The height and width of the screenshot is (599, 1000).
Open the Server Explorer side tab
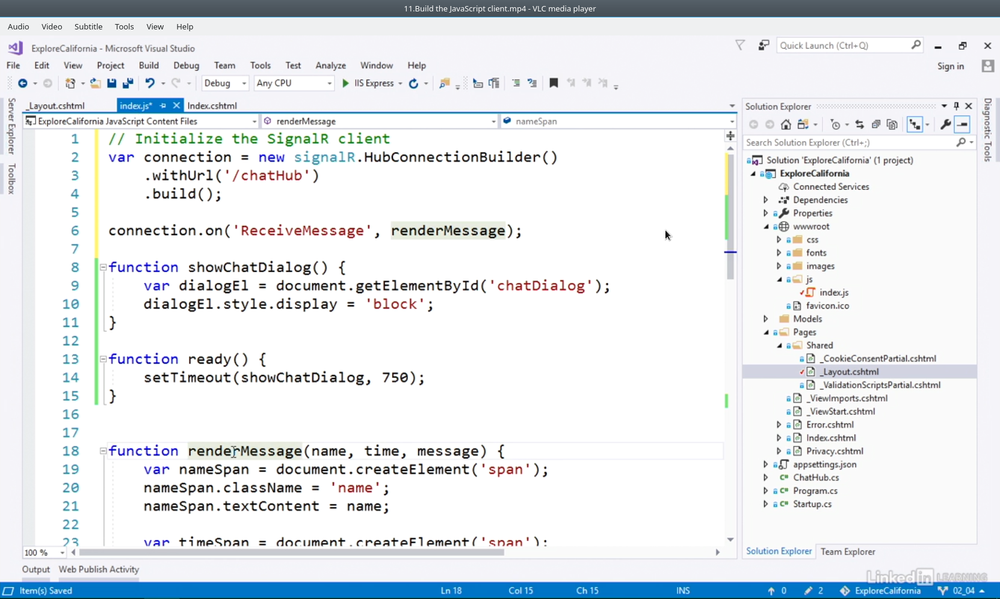[x=11, y=126]
